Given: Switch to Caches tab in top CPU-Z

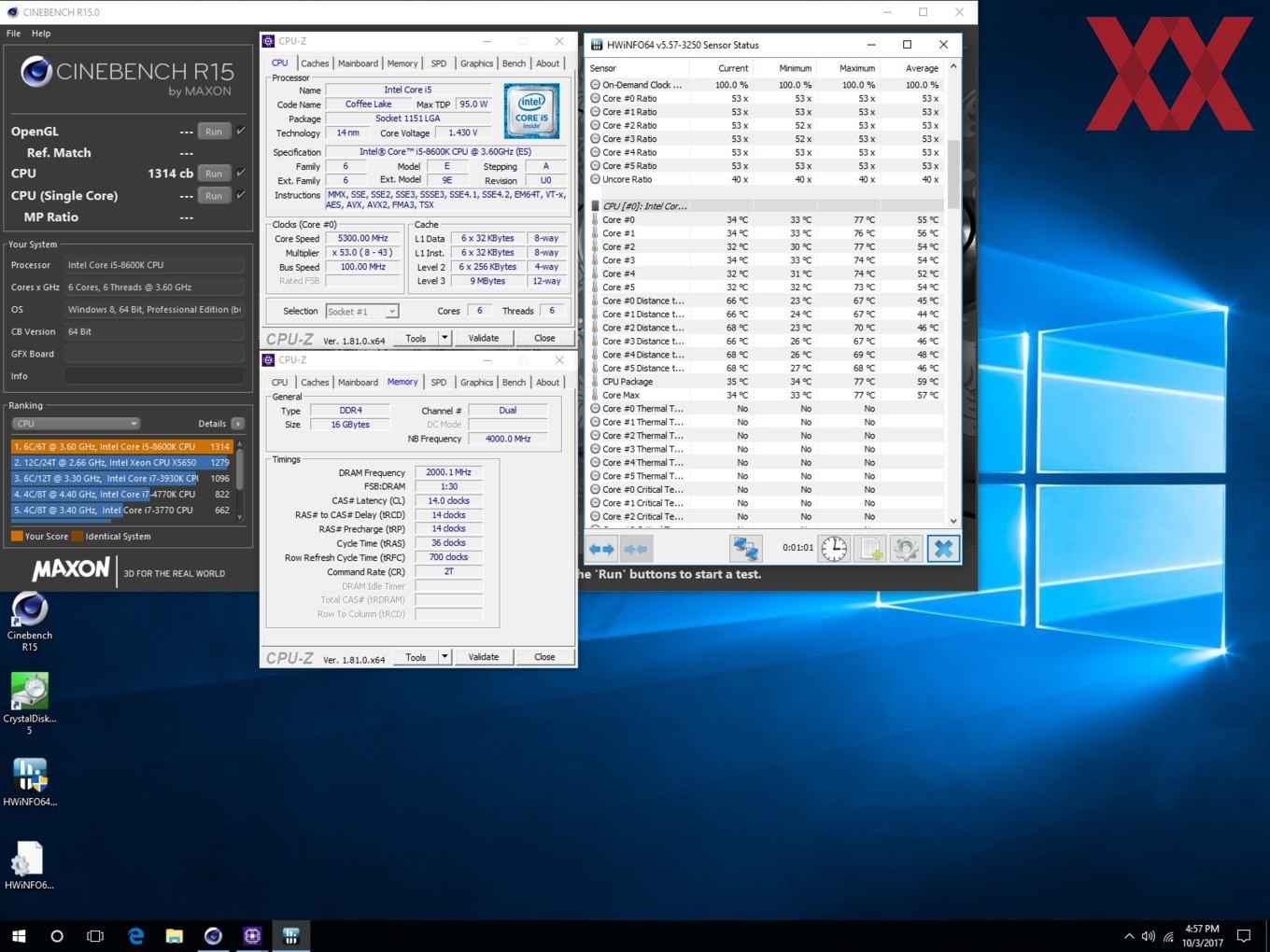Looking at the screenshot, I should tap(315, 63).
